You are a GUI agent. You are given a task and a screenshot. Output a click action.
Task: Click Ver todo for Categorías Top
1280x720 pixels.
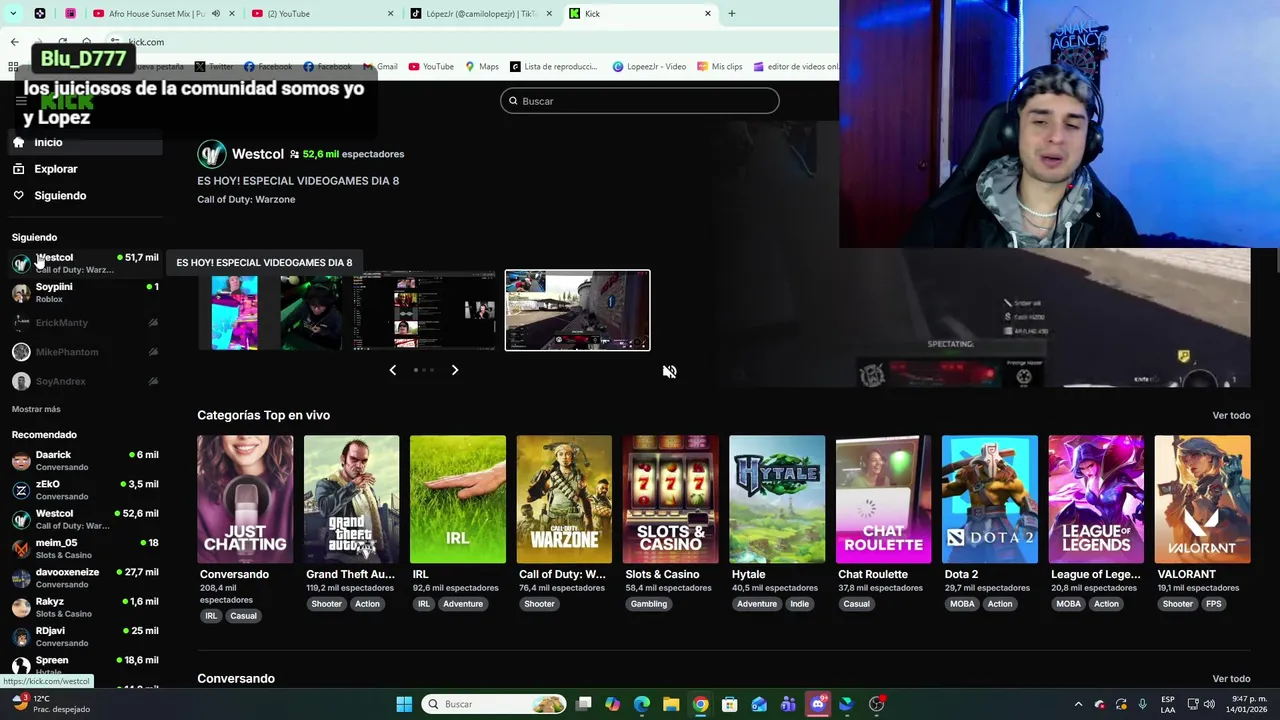click(1231, 415)
